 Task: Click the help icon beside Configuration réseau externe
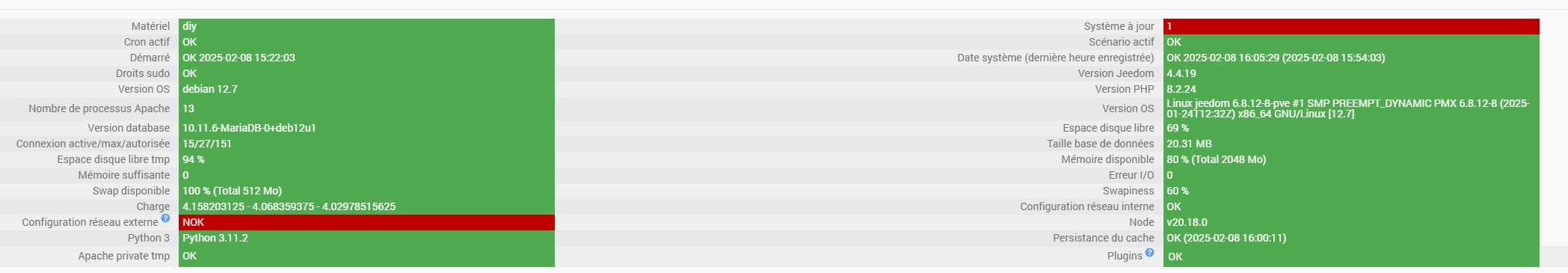(x=165, y=218)
